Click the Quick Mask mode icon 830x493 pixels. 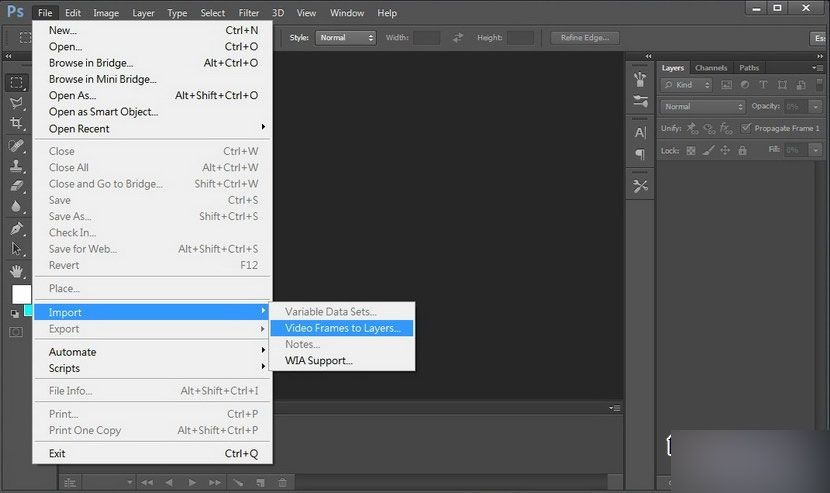[16, 332]
